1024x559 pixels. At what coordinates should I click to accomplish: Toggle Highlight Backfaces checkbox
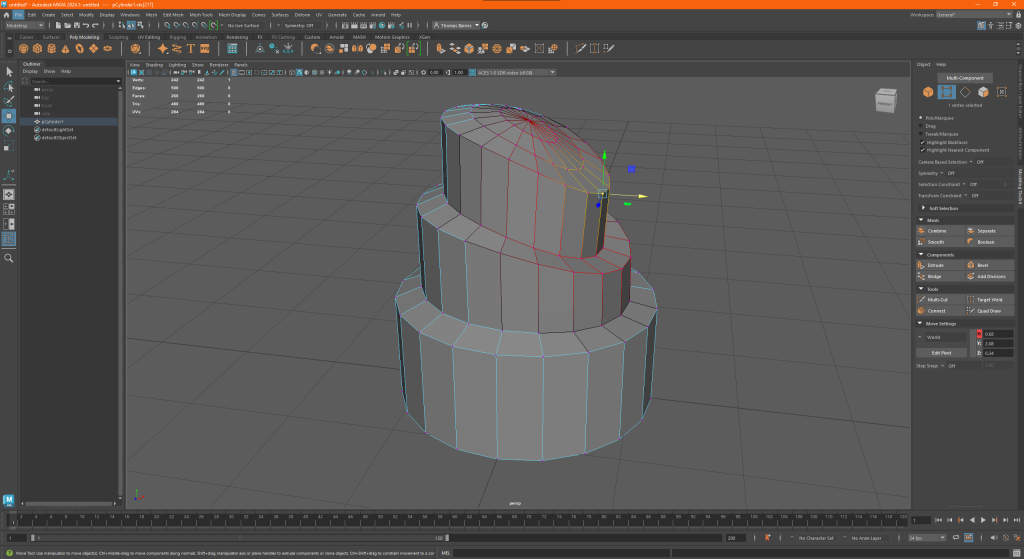click(x=921, y=142)
